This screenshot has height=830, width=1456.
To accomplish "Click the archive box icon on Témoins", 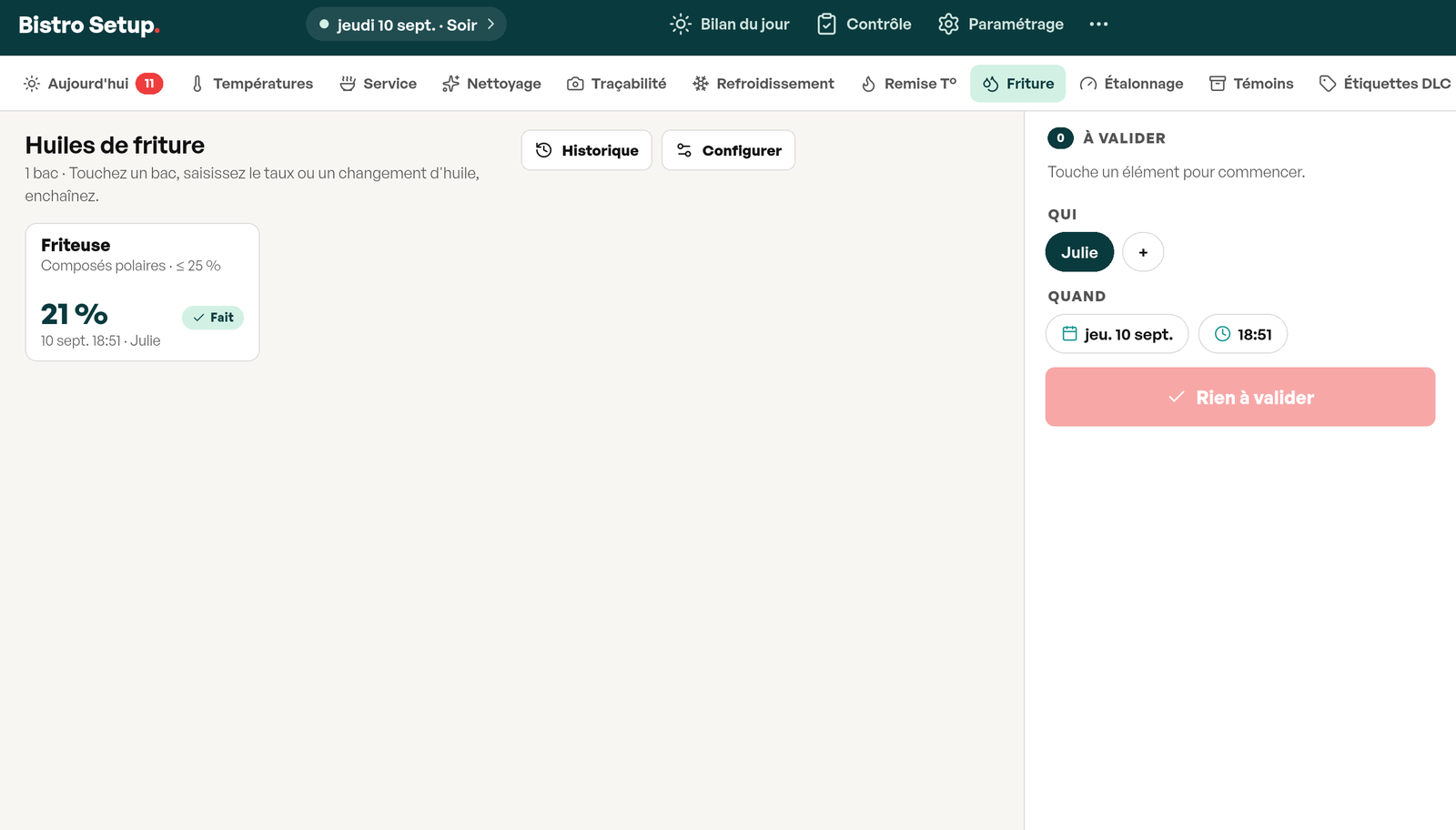I will coord(1218,84).
